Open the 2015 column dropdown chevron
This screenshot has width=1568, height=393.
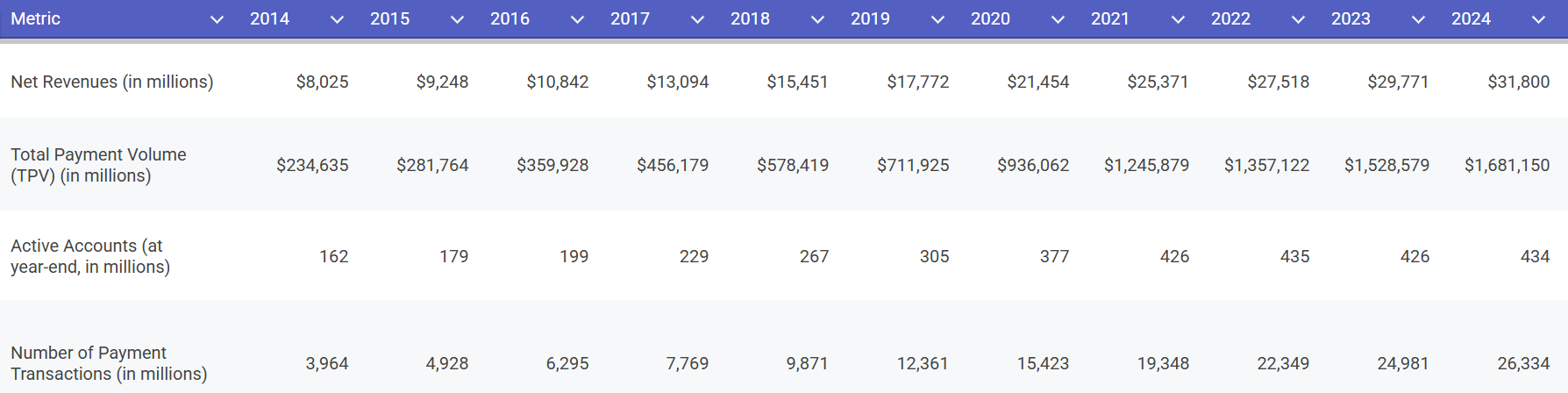click(x=457, y=19)
